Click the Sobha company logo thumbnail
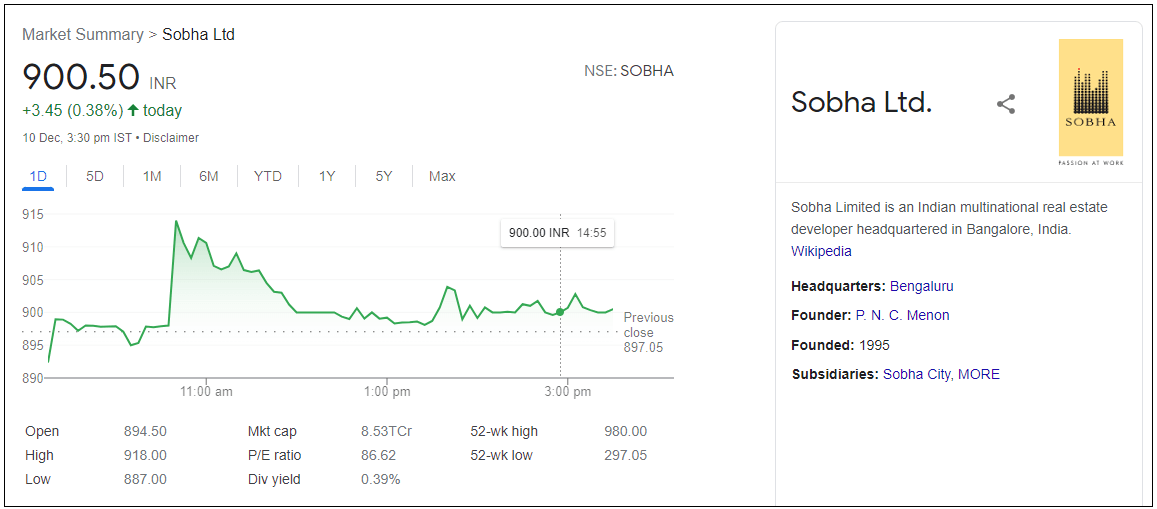1157x509 pixels. [1091, 102]
